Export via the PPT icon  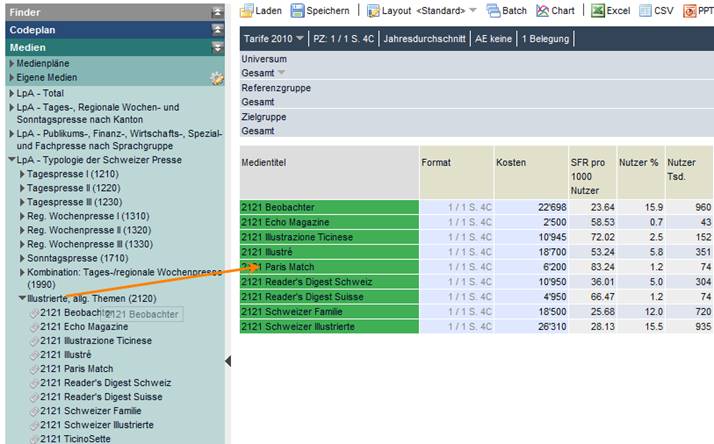point(689,10)
